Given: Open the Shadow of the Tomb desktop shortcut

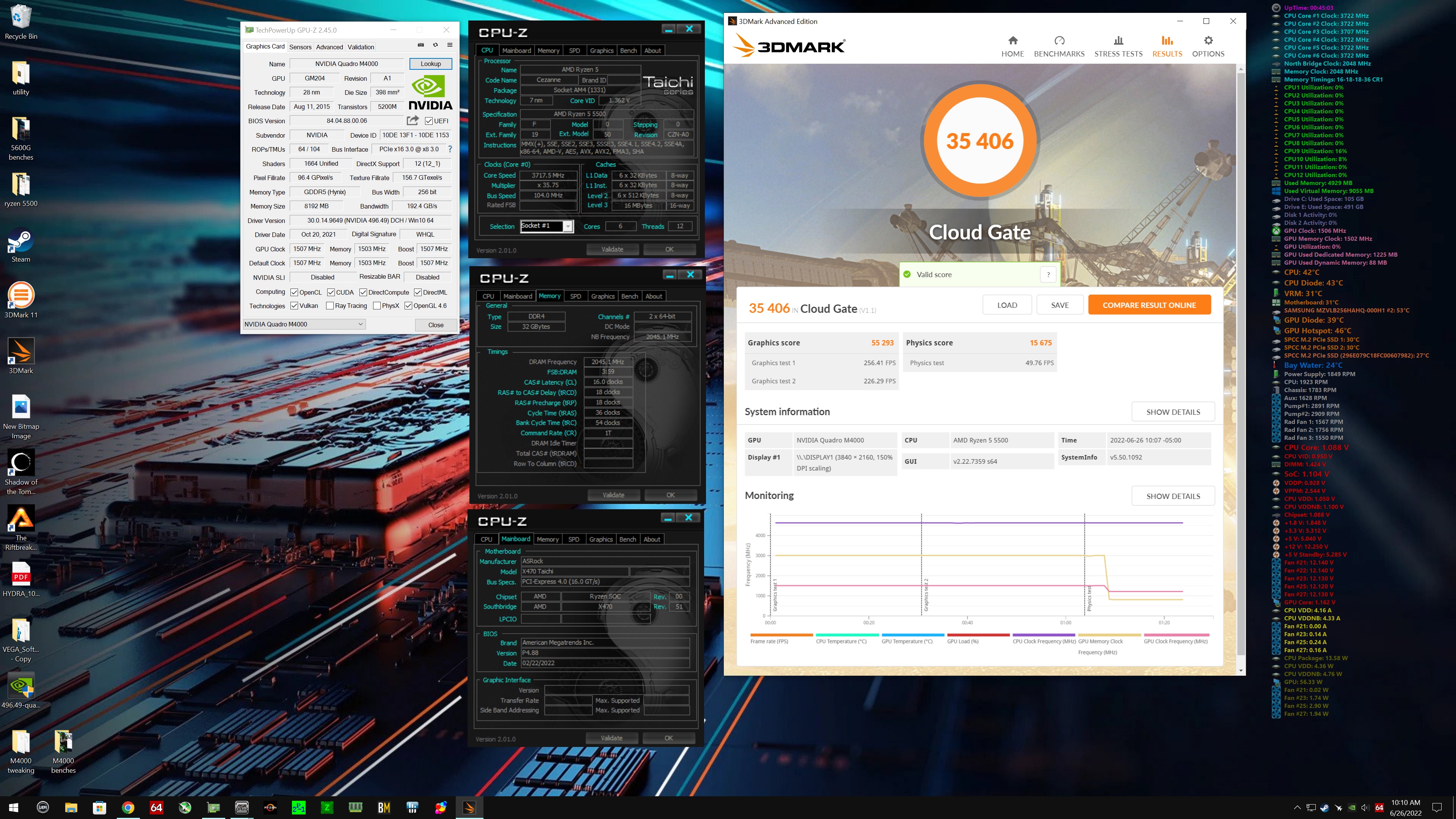Looking at the screenshot, I should pos(21,472).
